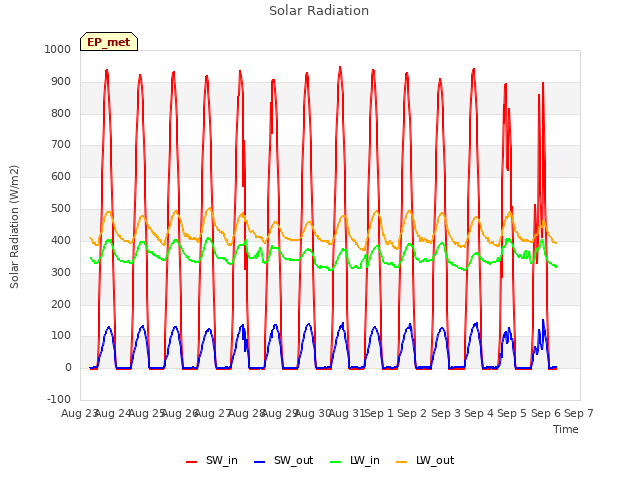
Task: Click the Sep 7 x-axis label
Action: [x=579, y=413]
